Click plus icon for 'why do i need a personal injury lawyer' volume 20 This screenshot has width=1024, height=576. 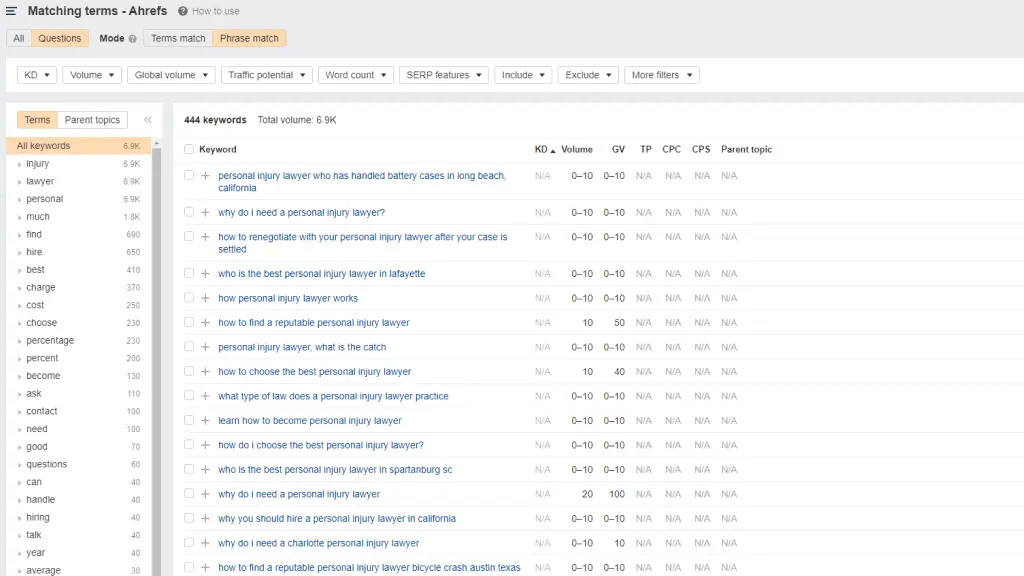click(205, 494)
